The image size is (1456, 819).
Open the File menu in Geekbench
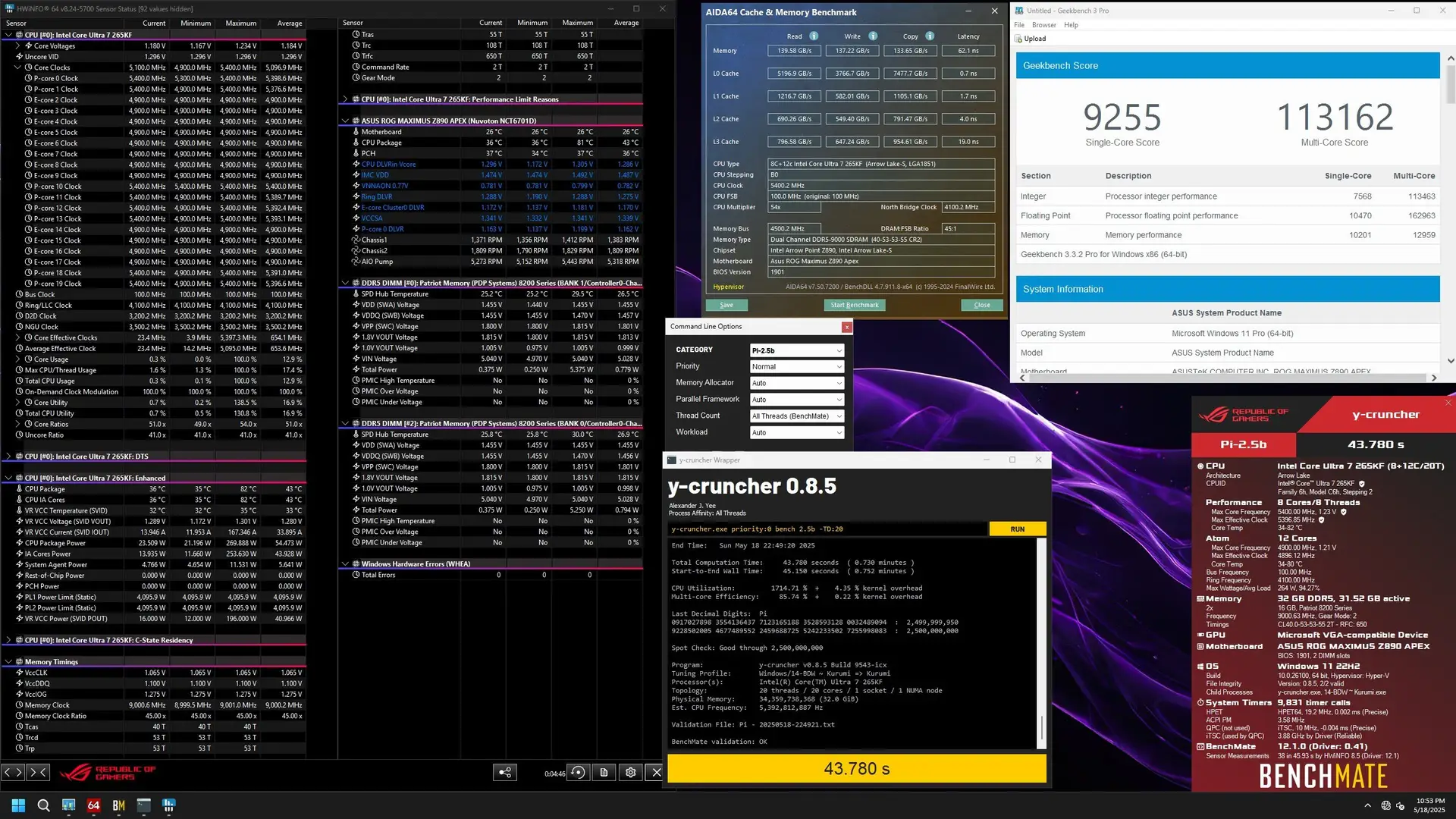(x=1019, y=25)
